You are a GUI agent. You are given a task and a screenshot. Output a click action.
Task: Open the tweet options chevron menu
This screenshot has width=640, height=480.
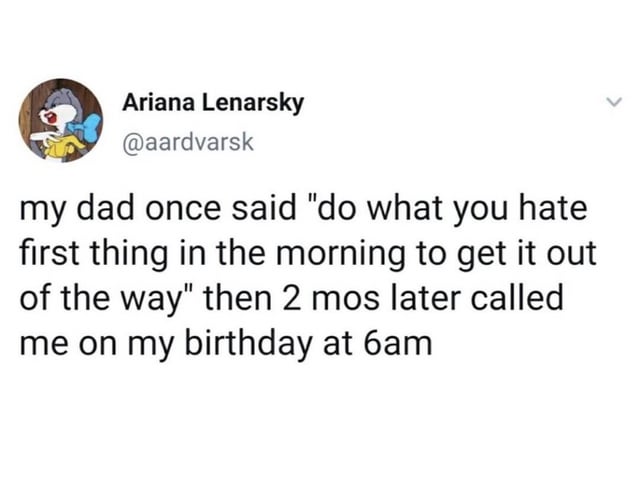pyautogui.click(x=613, y=102)
